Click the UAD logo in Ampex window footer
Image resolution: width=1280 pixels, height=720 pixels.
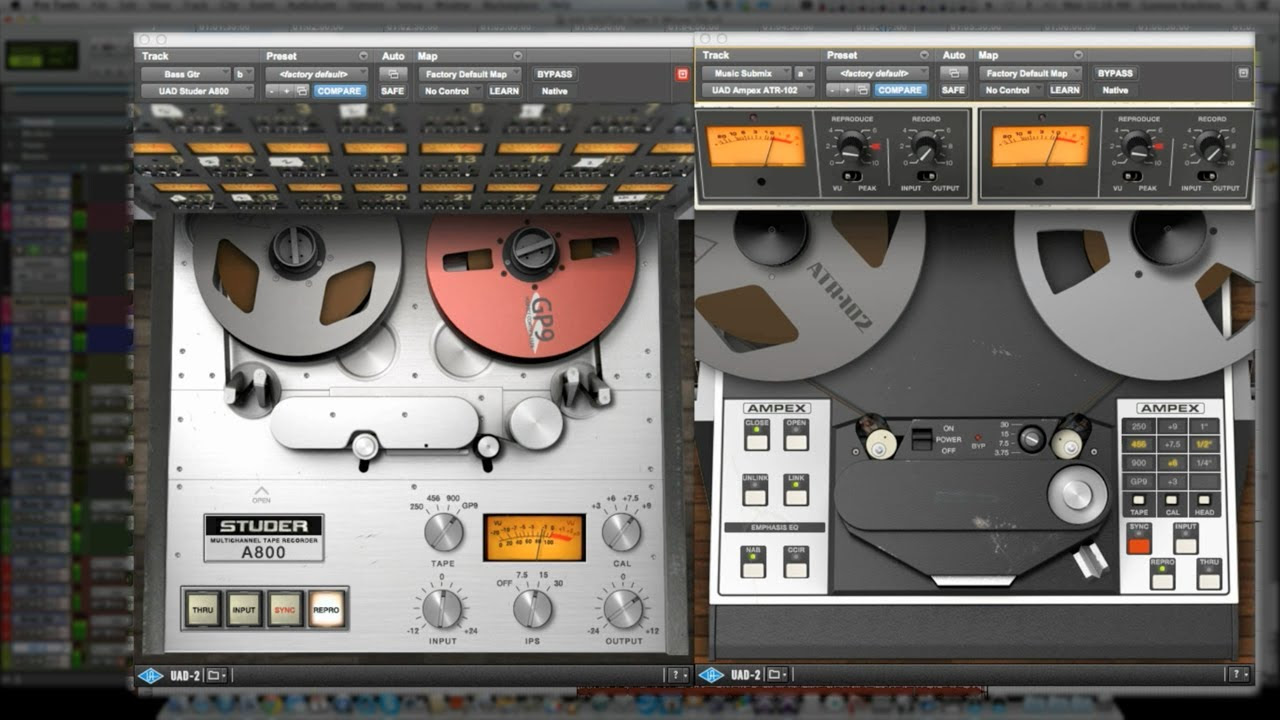[x=710, y=675]
